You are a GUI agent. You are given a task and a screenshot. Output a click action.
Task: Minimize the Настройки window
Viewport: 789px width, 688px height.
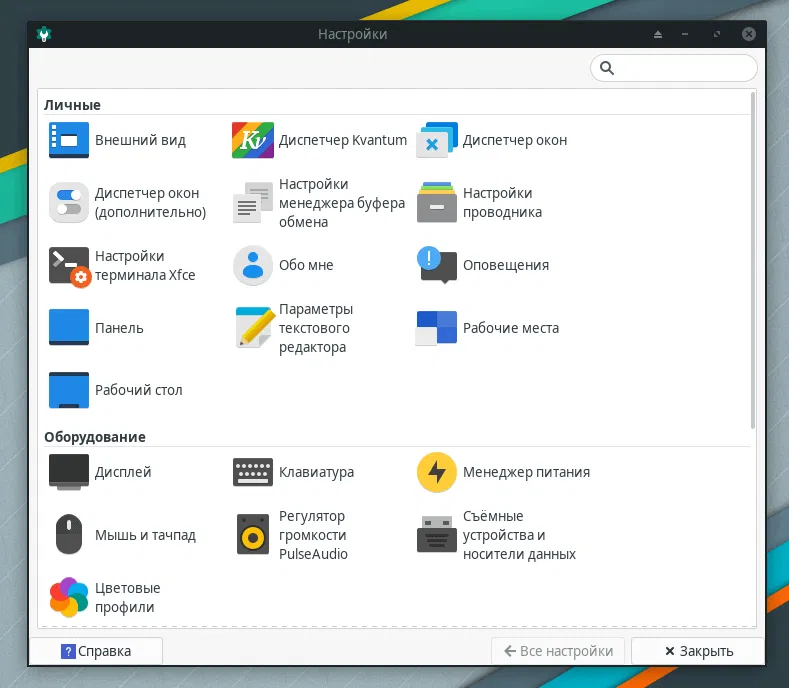click(685, 34)
